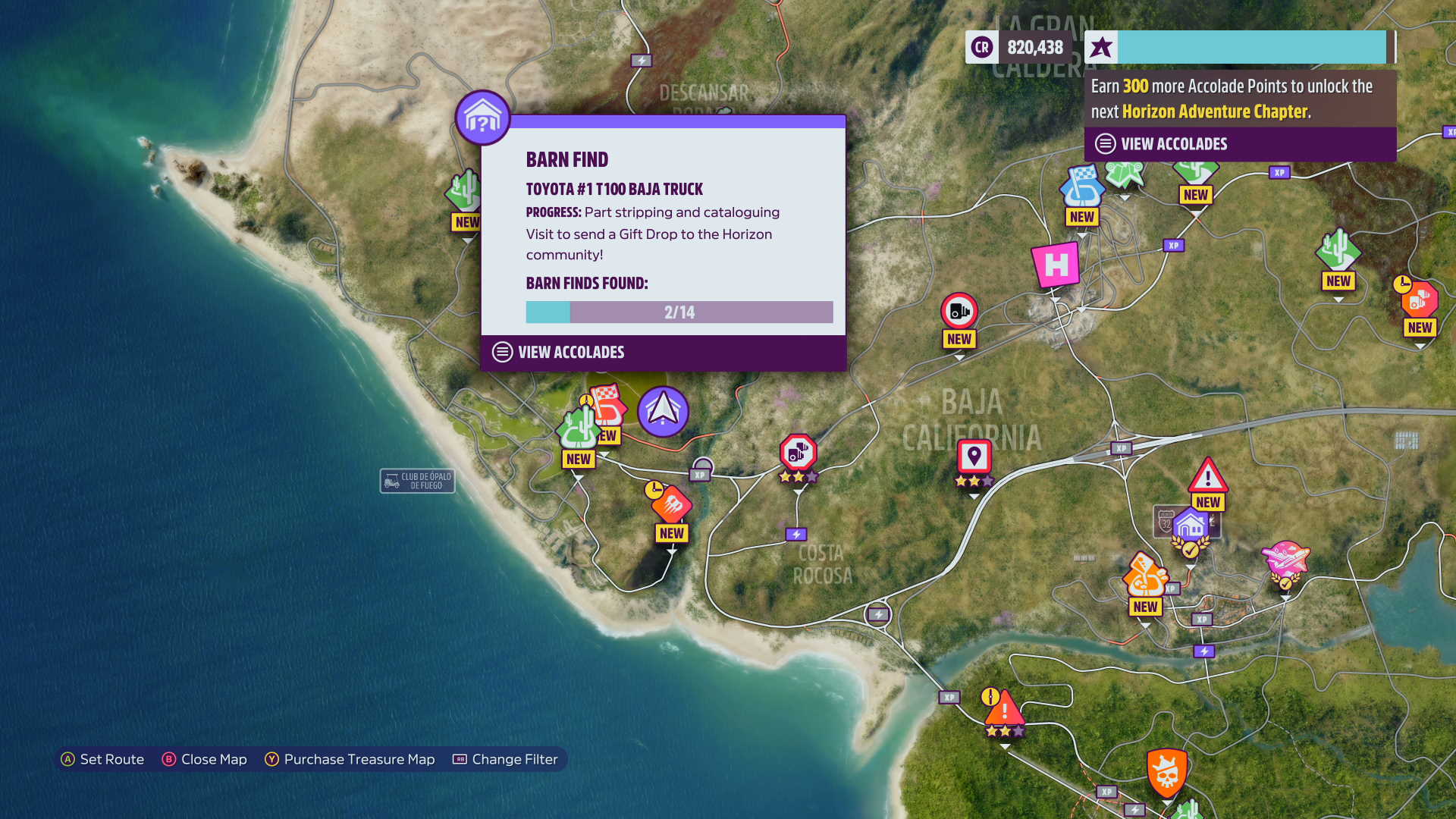Select the orange trailblazer icon with timer

coord(670,503)
